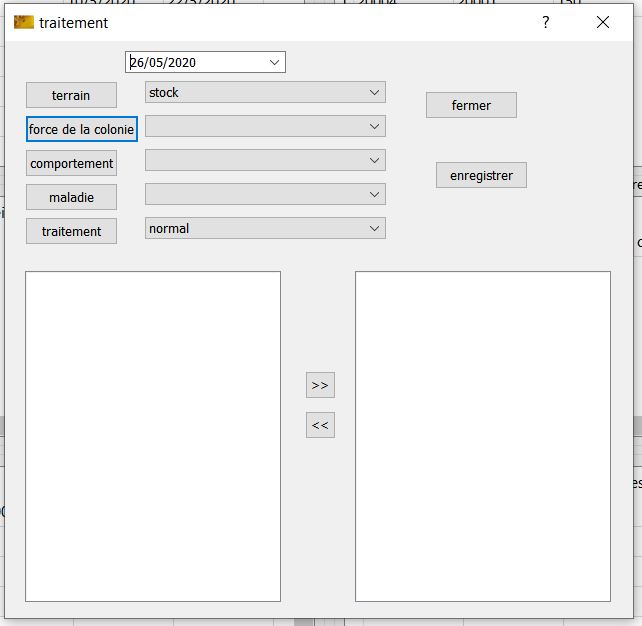
Task: Click inside the right empty list box
Action: 483,436
